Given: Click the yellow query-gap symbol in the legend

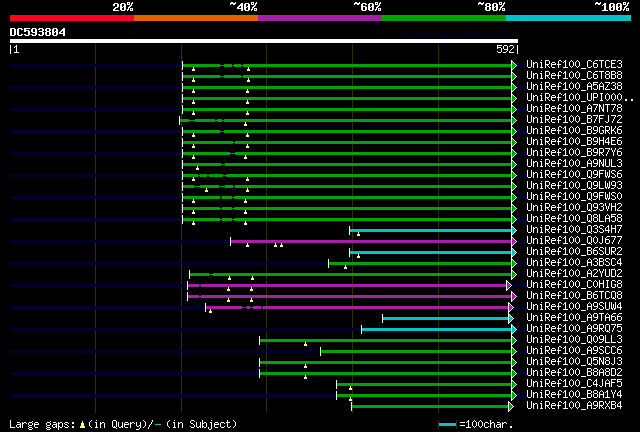Looking at the screenshot, I should (x=82, y=425).
